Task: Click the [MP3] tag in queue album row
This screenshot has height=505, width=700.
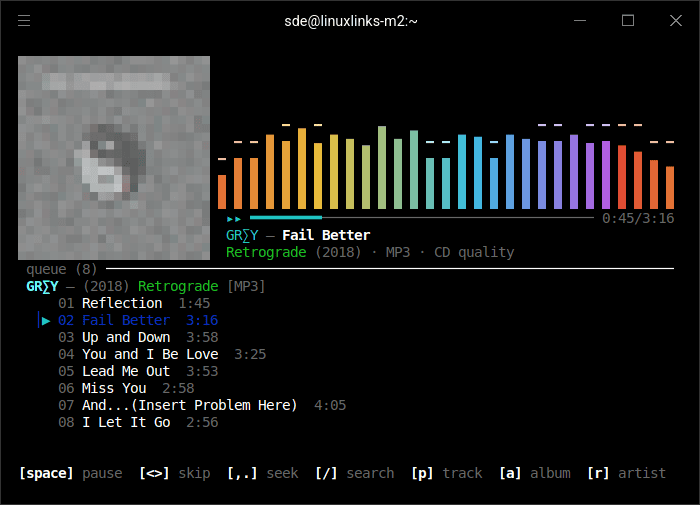Action: (246, 286)
